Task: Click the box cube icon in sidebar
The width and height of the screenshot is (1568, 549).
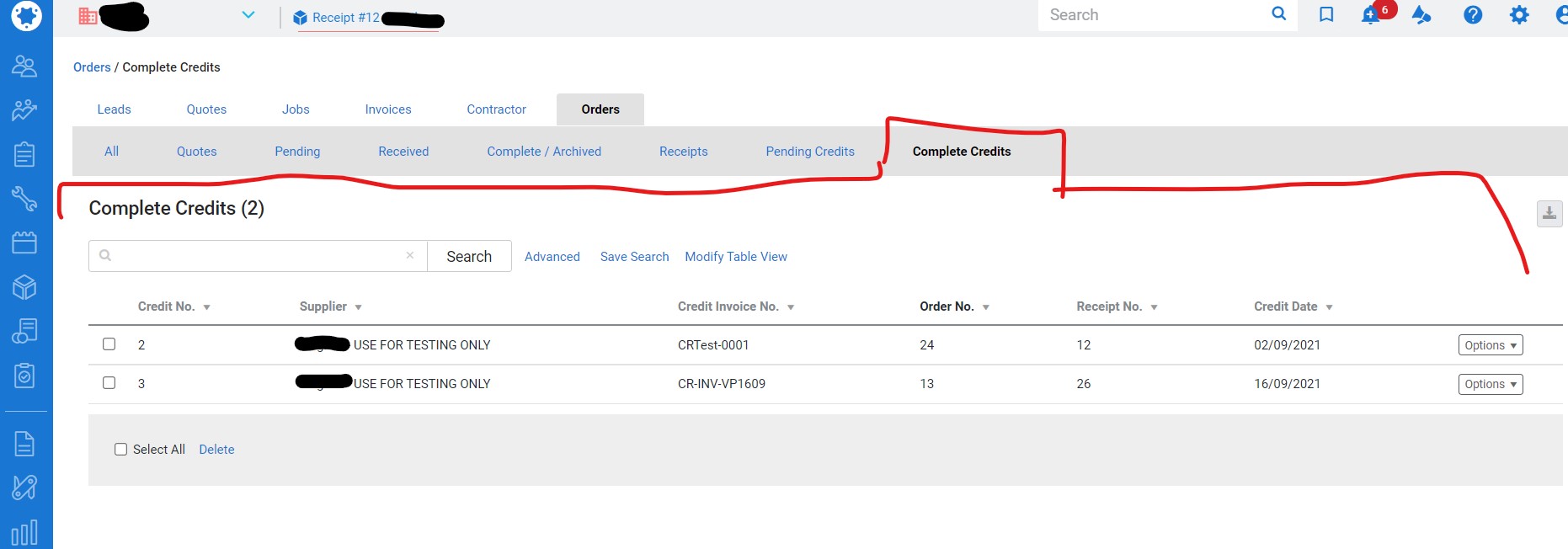Action: (24, 287)
